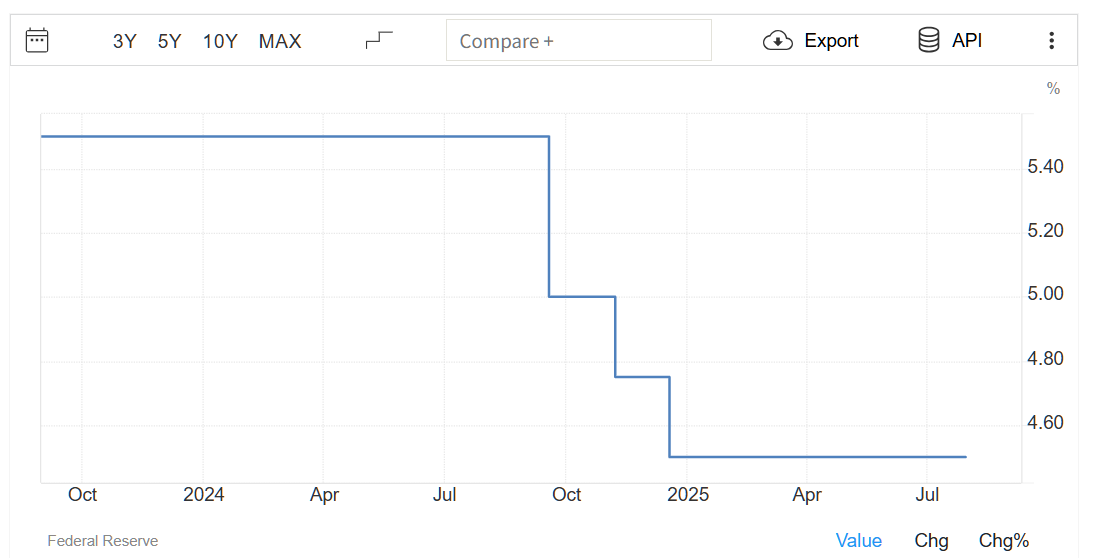
Task: Open the three-dot more options menu
Action: coord(1051,41)
